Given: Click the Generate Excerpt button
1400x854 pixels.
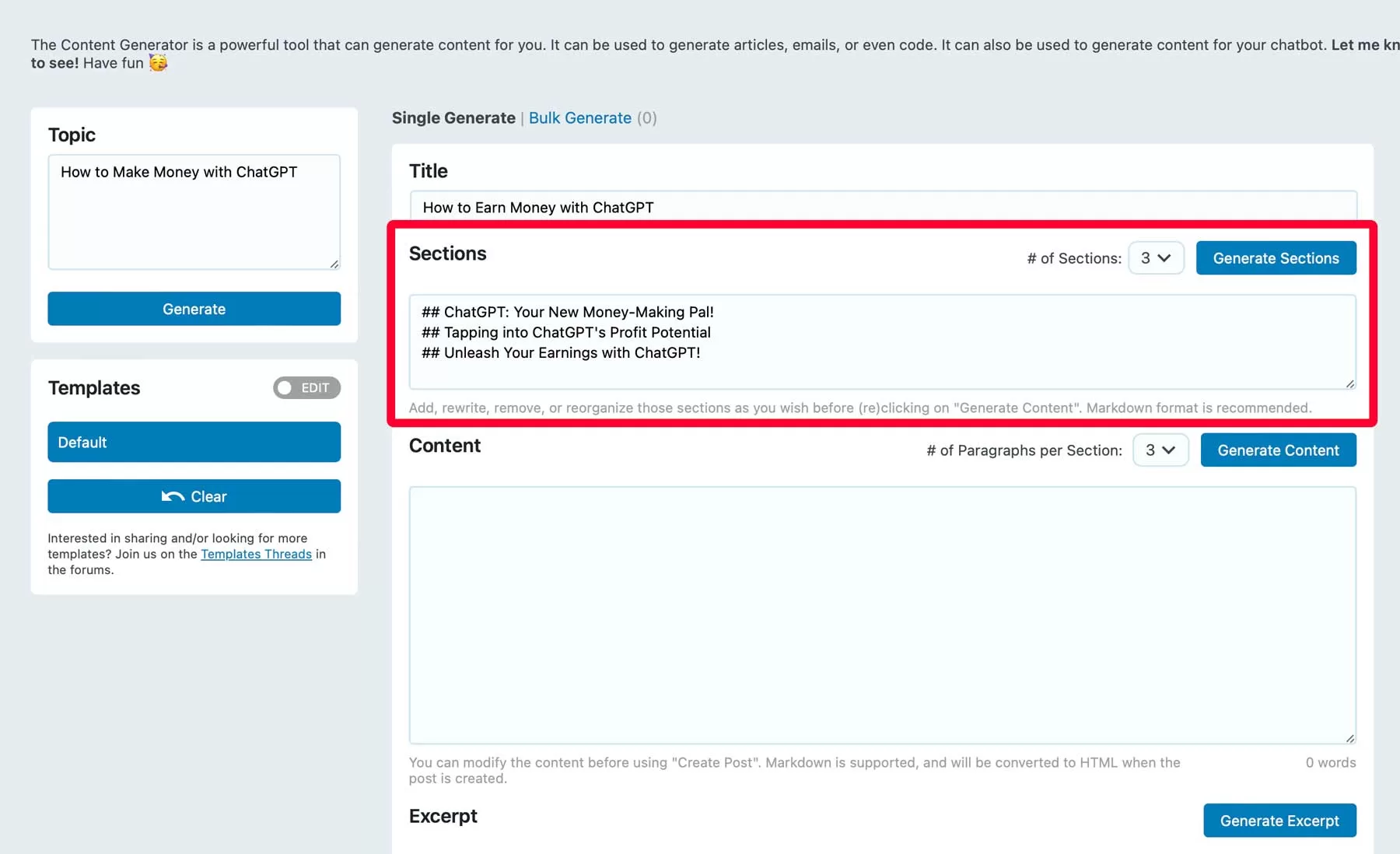Looking at the screenshot, I should [x=1280, y=821].
